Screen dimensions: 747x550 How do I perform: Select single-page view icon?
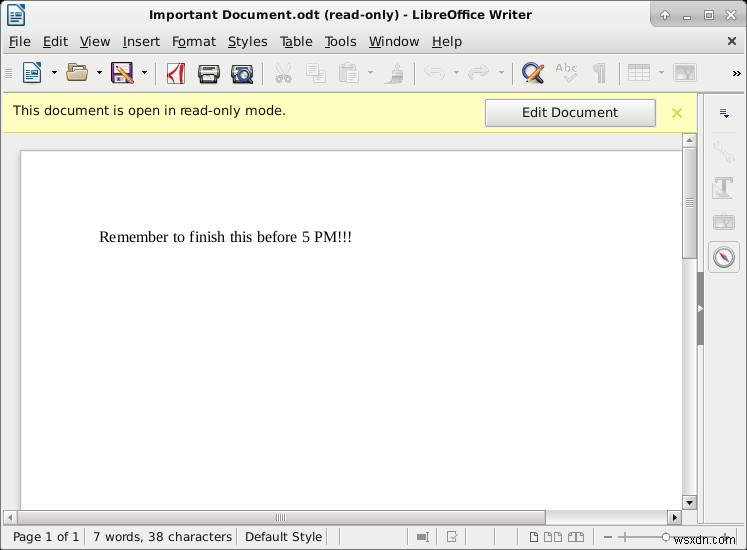[x=534, y=537]
